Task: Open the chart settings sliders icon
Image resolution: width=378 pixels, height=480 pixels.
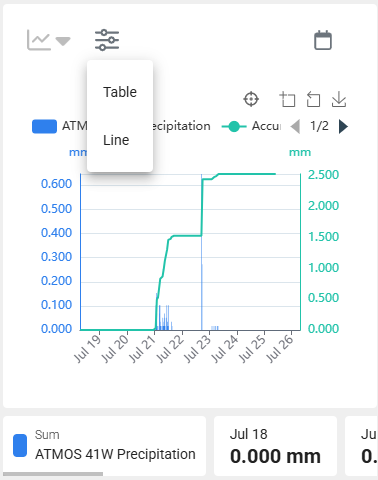Action: pos(107,40)
